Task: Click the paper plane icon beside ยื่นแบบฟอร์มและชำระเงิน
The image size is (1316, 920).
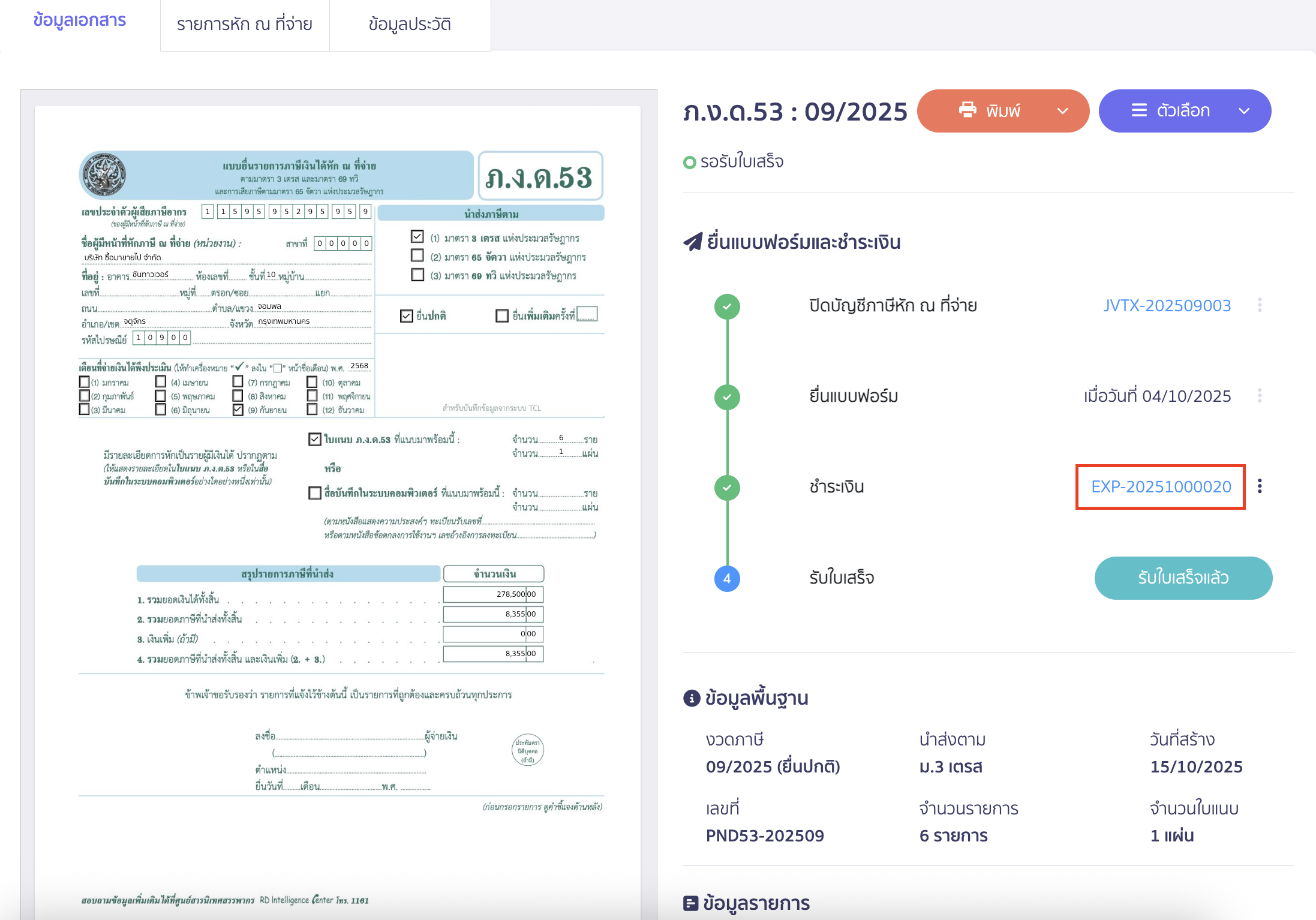Action: point(693,240)
